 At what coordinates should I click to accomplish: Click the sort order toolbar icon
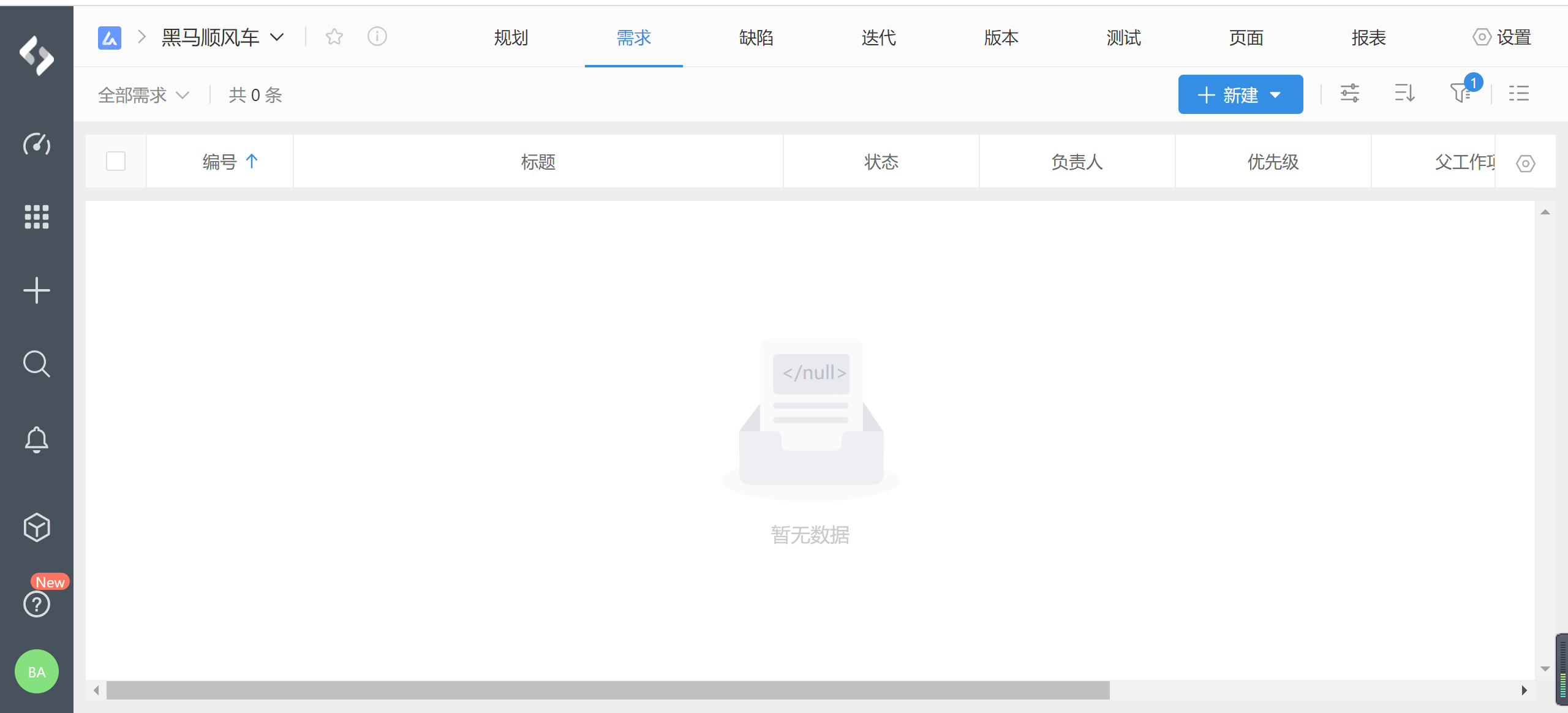[x=1404, y=93]
